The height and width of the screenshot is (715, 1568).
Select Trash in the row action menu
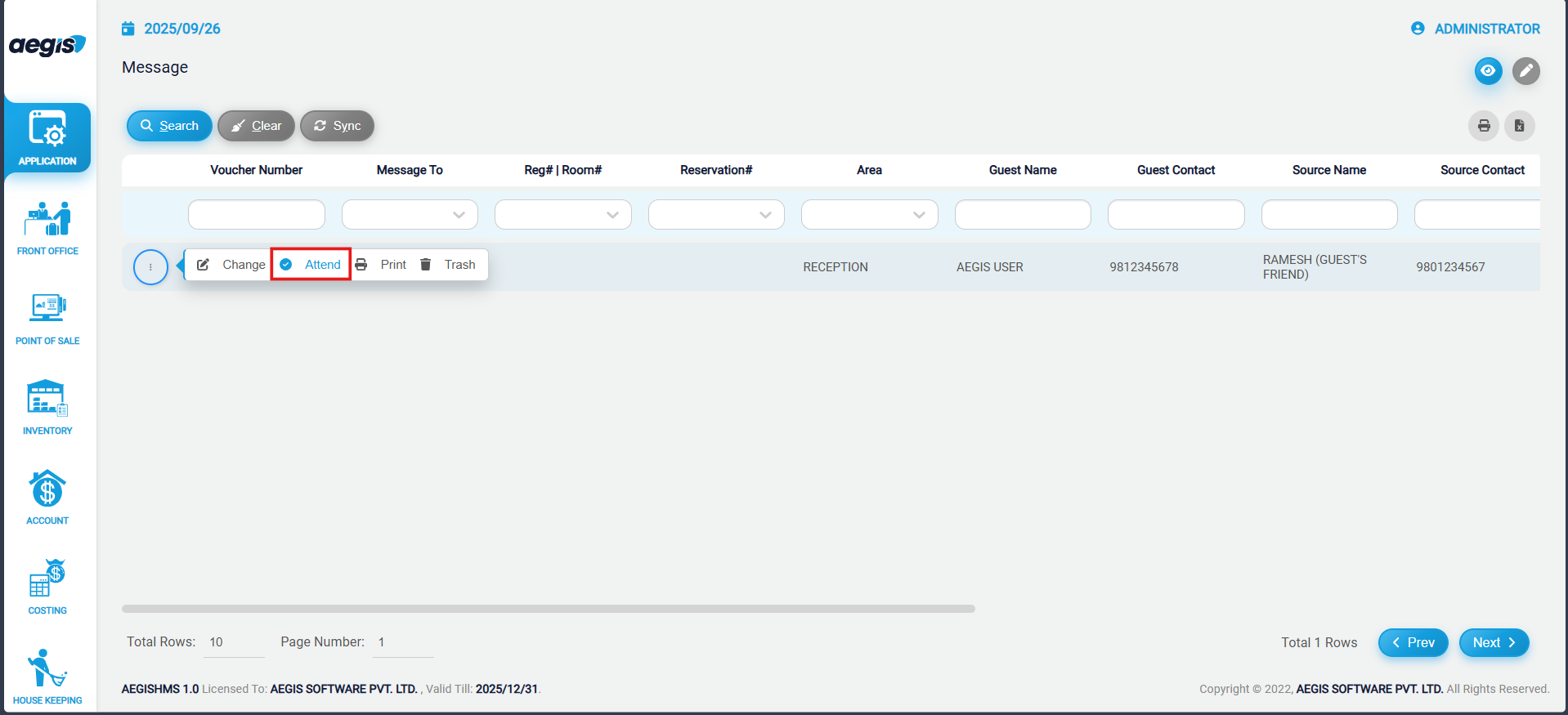pyautogui.click(x=449, y=265)
